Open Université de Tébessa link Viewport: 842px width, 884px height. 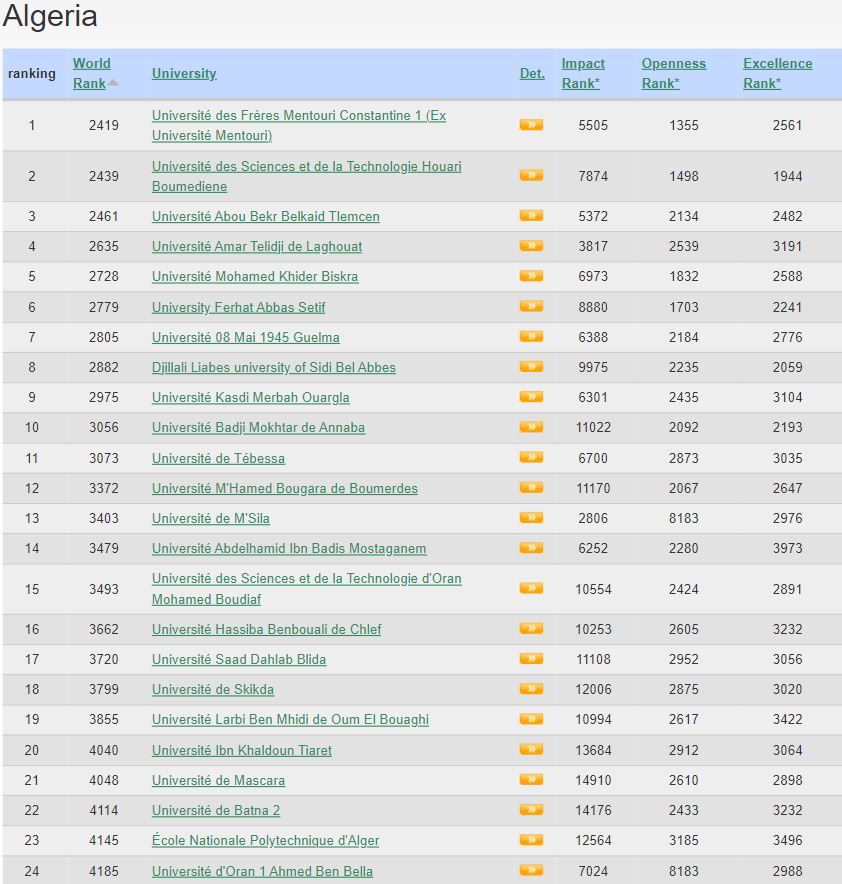(218, 458)
